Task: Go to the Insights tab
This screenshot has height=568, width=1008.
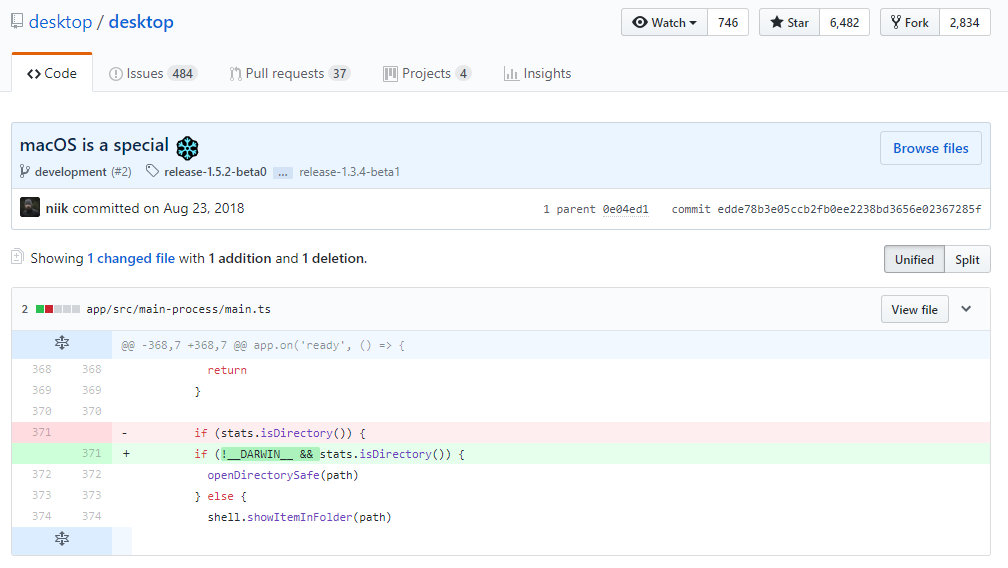Action: (x=537, y=73)
